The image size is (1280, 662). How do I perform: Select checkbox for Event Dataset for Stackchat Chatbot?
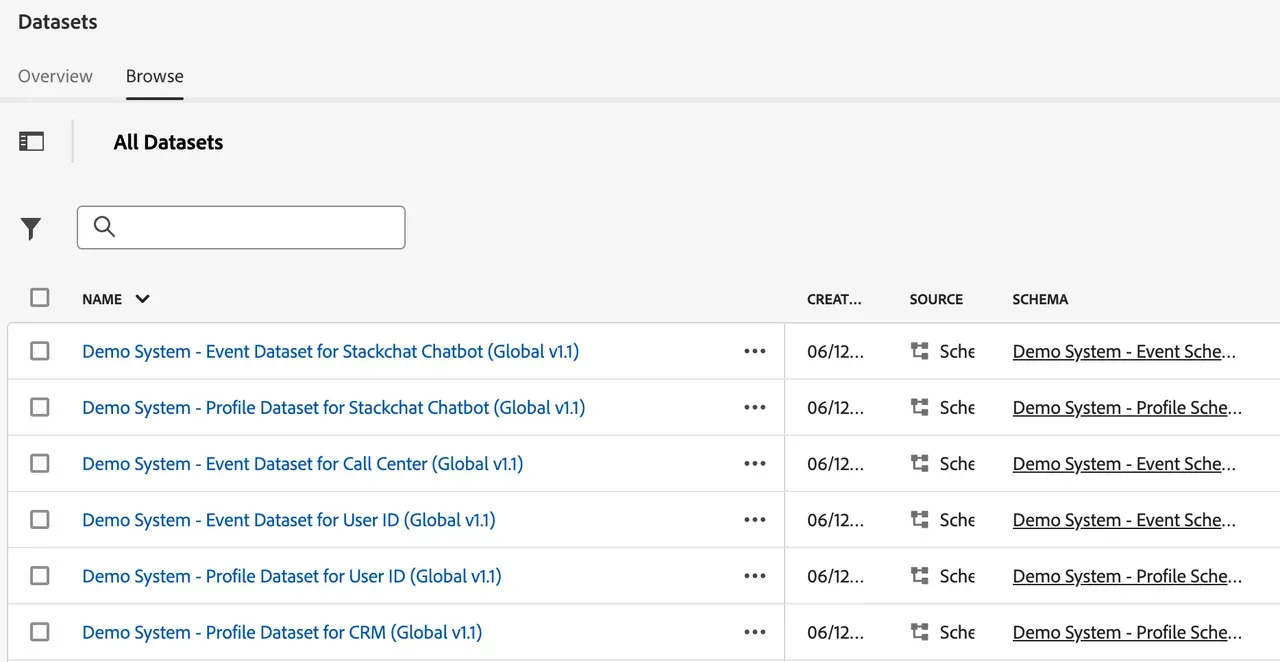(40, 351)
